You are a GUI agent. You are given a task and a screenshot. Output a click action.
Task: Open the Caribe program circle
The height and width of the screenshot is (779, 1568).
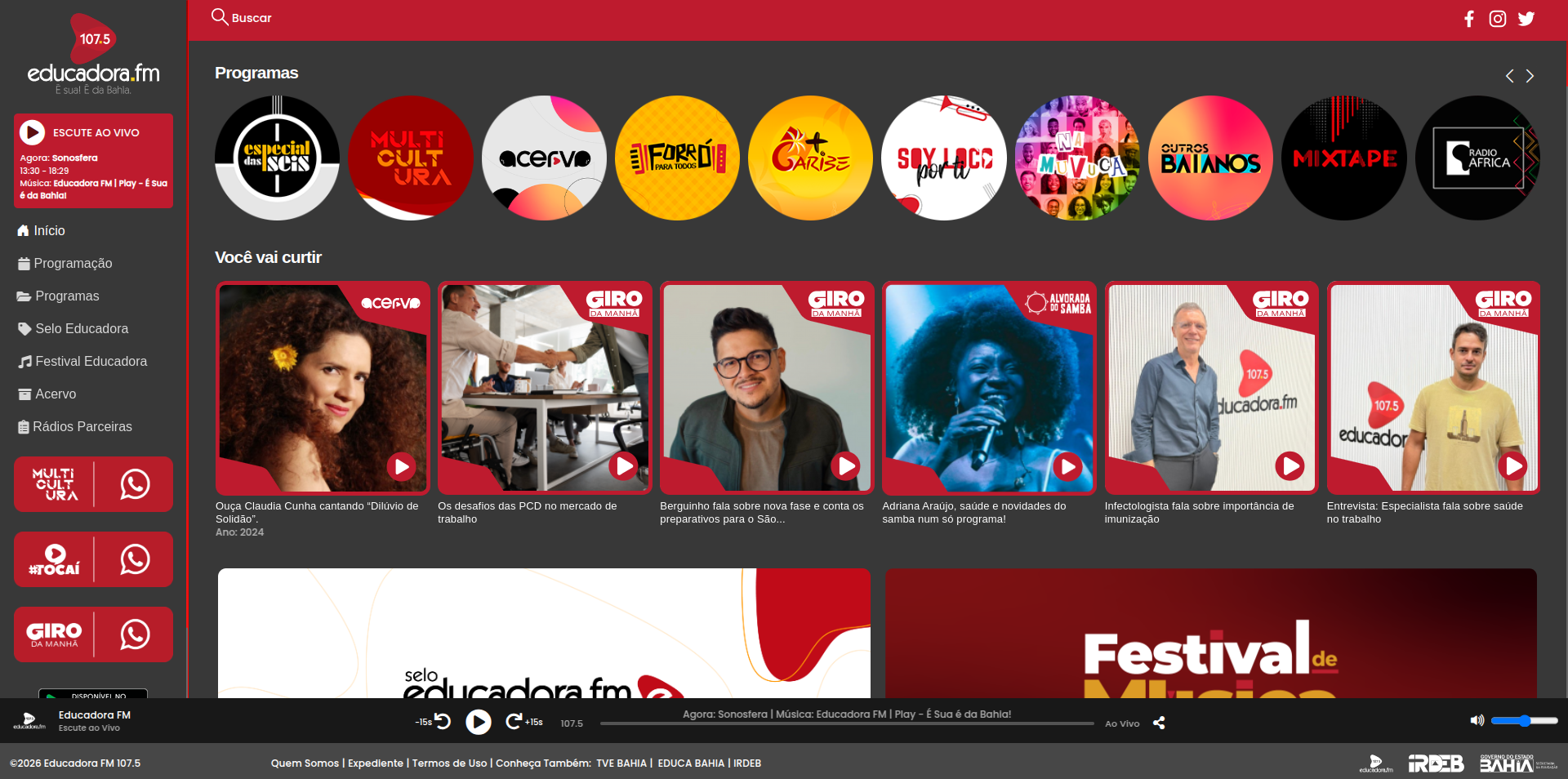[x=811, y=158]
